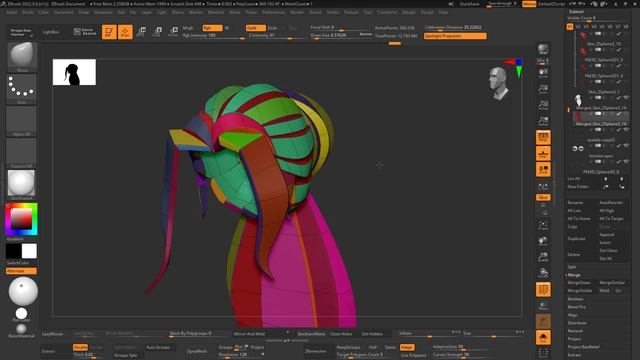The image size is (640, 360).
Task: Expand the Project section
Action: tap(574, 339)
